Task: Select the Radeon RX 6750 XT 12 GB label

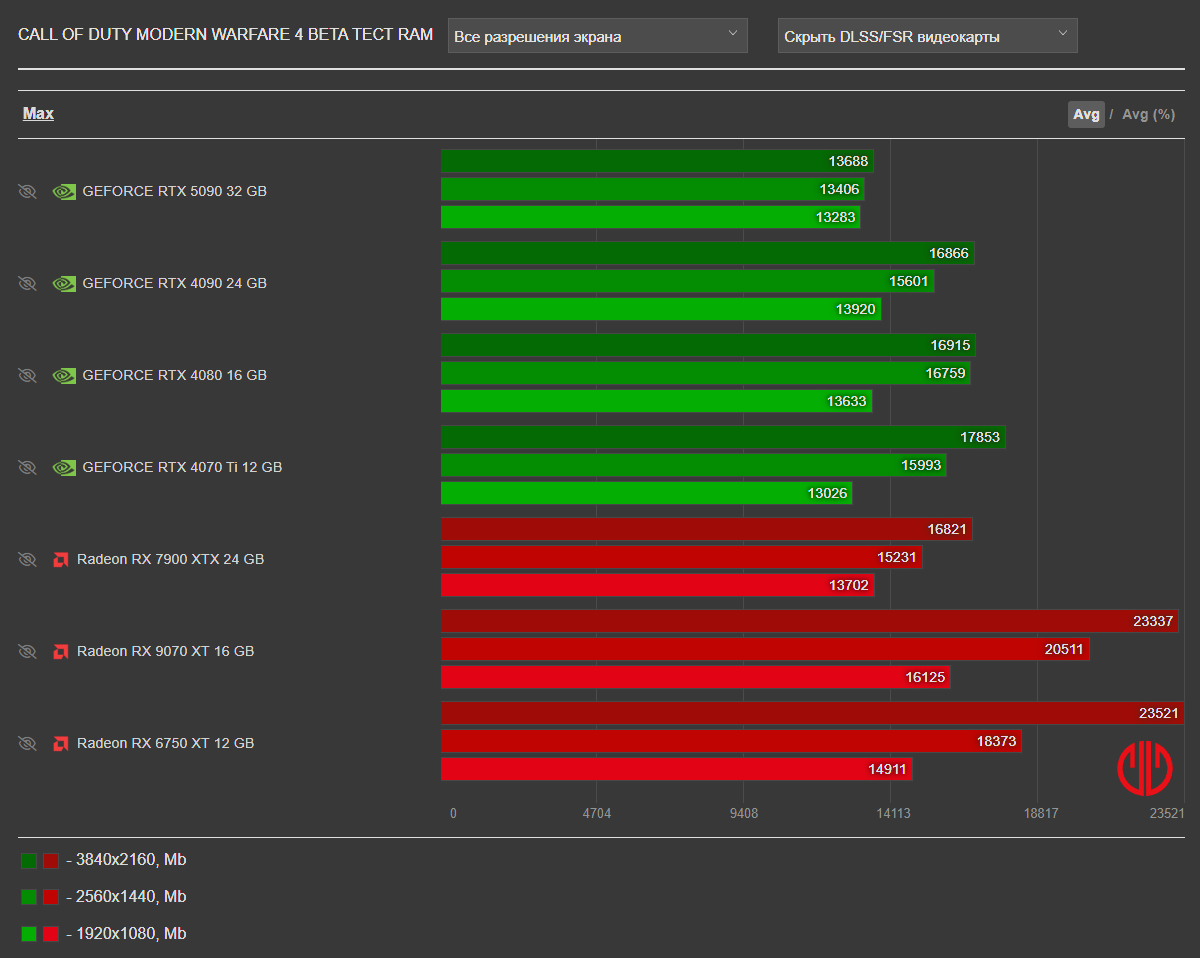Action: point(165,743)
